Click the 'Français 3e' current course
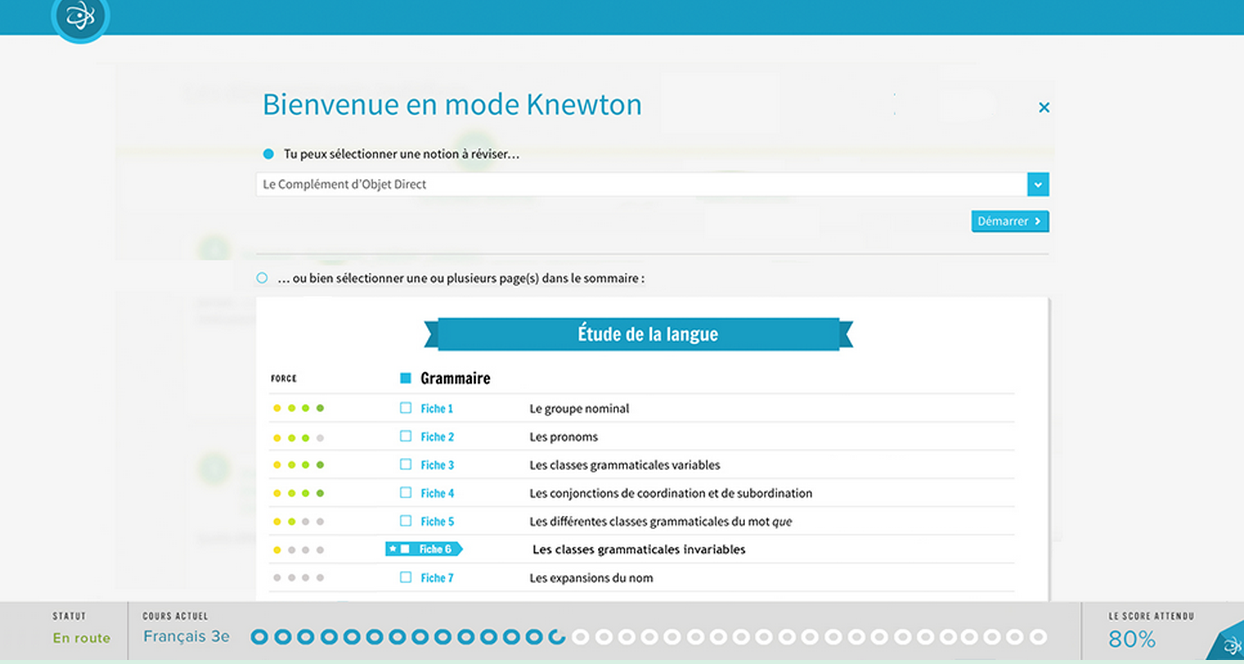Viewport: 1244px width, 664px height. click(186, 637)
